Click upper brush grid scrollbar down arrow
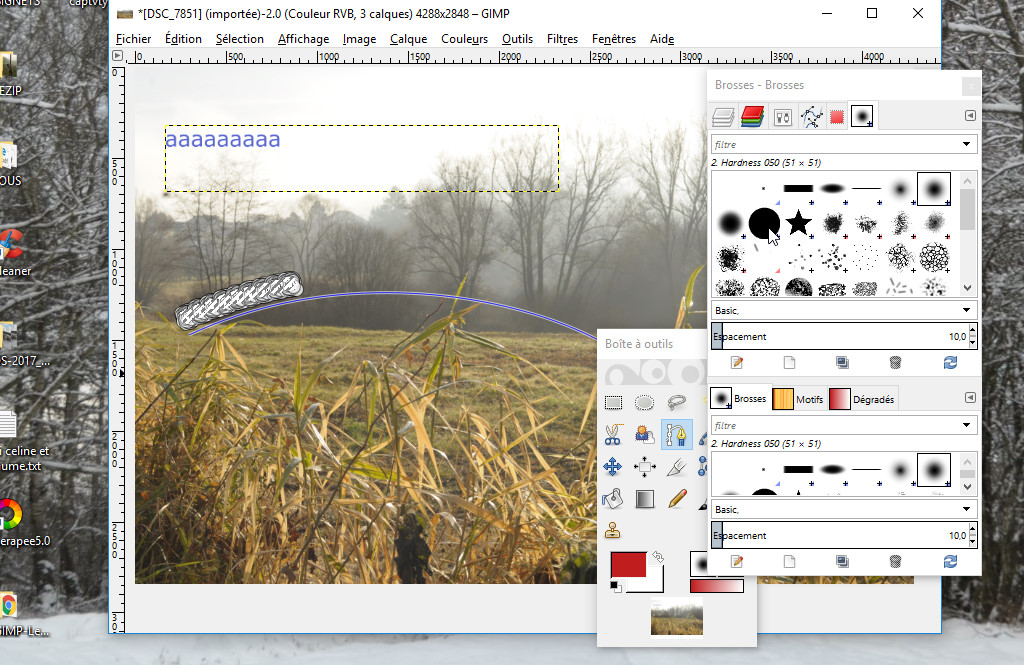This screenshot has width=1024, height=665. pyautogui.click(x=967, y=287)
